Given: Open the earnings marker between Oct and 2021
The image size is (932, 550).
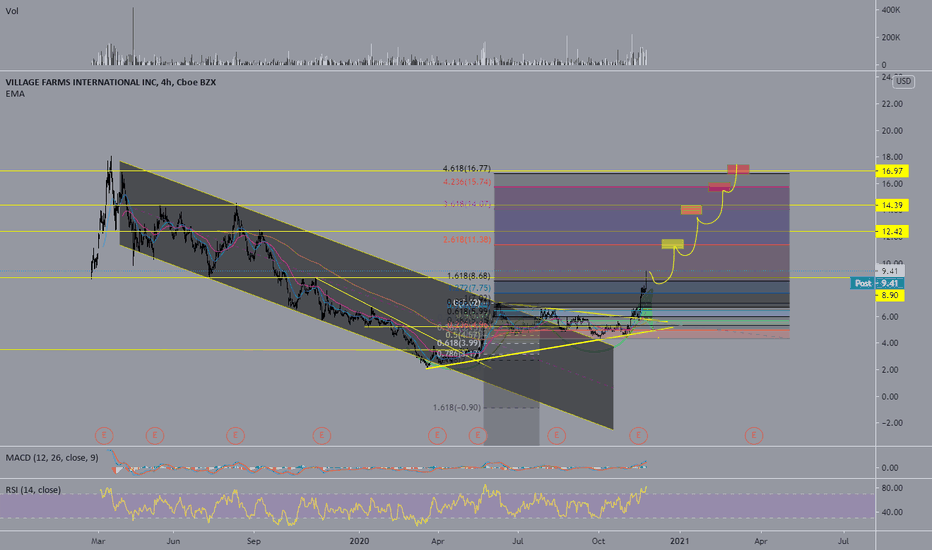Looking at the screenshot, I should pos(638,436).
